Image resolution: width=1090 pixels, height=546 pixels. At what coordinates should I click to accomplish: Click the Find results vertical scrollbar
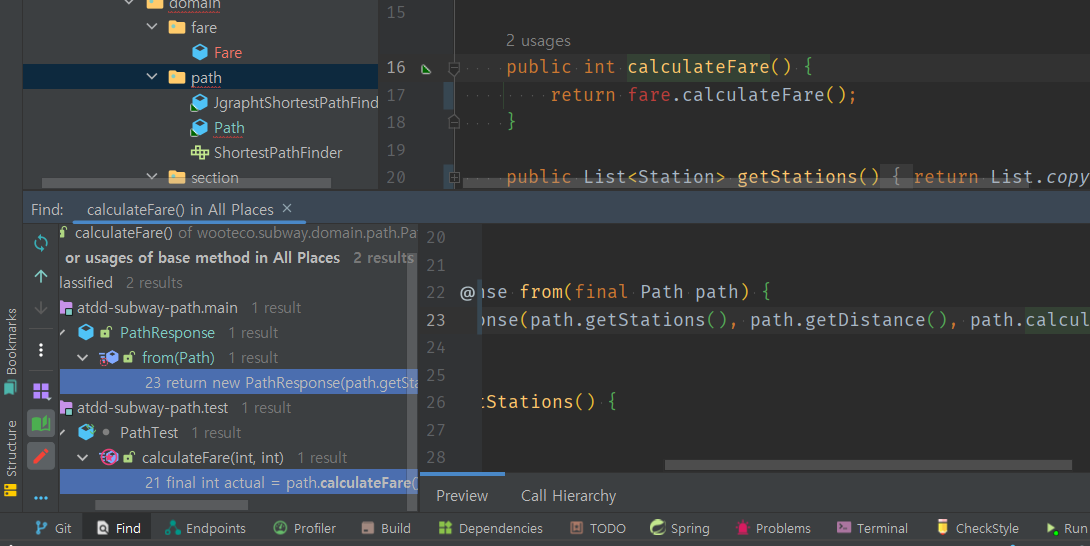point(412,379)
